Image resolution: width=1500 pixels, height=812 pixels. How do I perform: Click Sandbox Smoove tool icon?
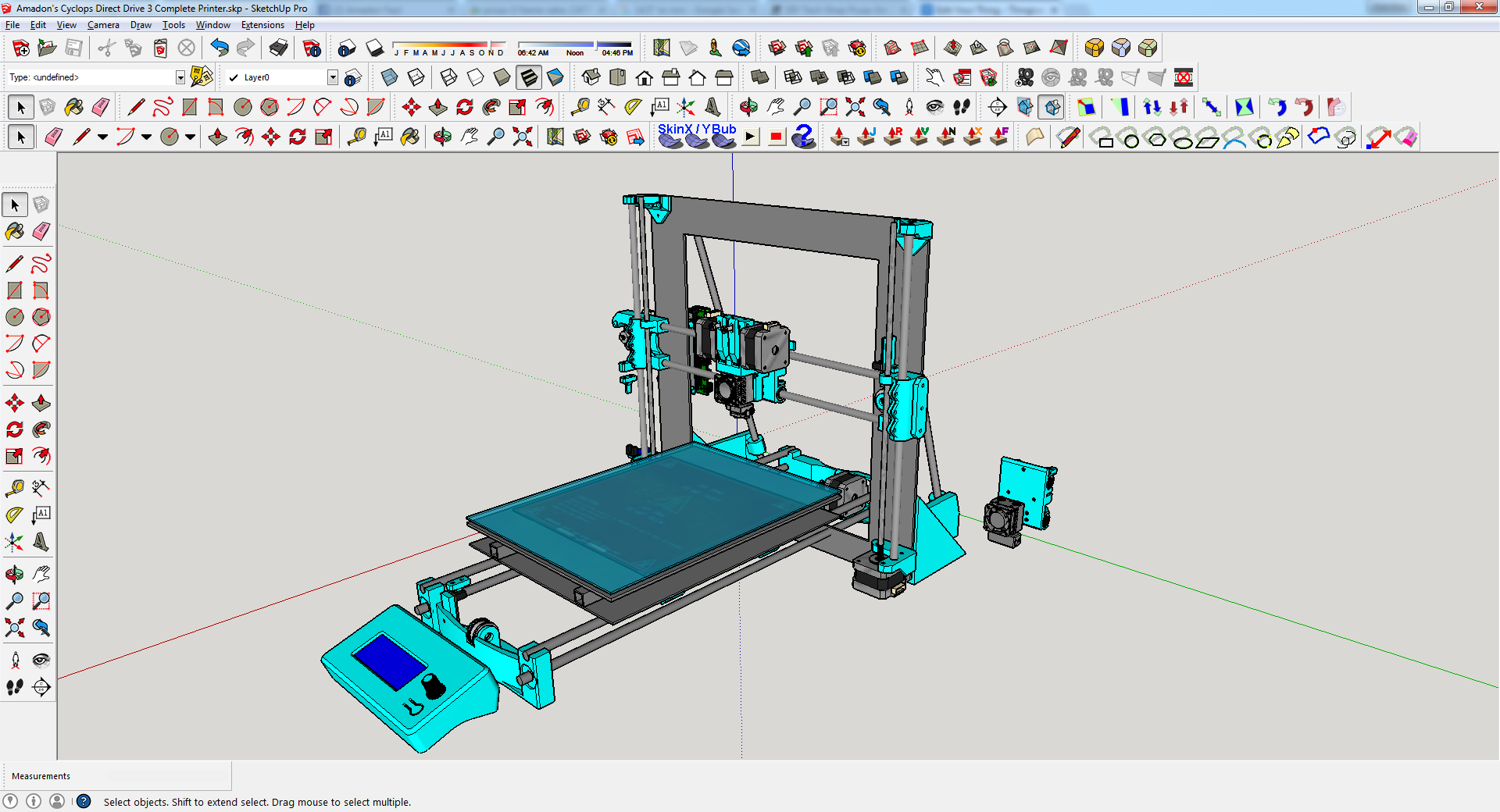pos(952,48)
